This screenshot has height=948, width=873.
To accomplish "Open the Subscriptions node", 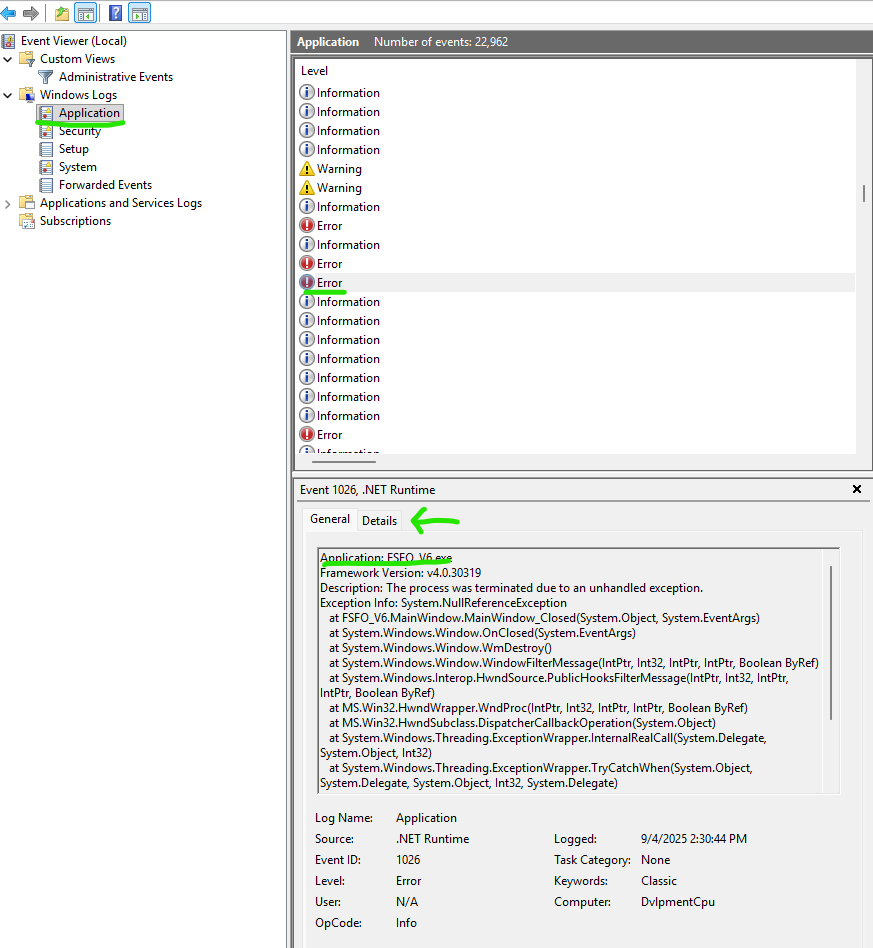I will point(75,221).
